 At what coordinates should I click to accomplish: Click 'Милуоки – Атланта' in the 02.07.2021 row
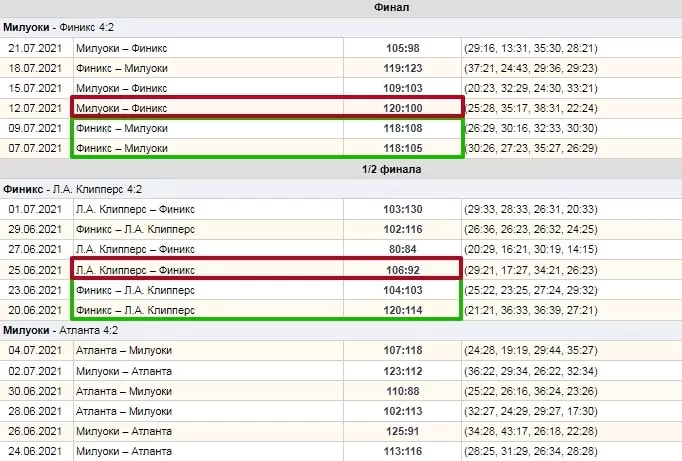click(x=124, y=371)
